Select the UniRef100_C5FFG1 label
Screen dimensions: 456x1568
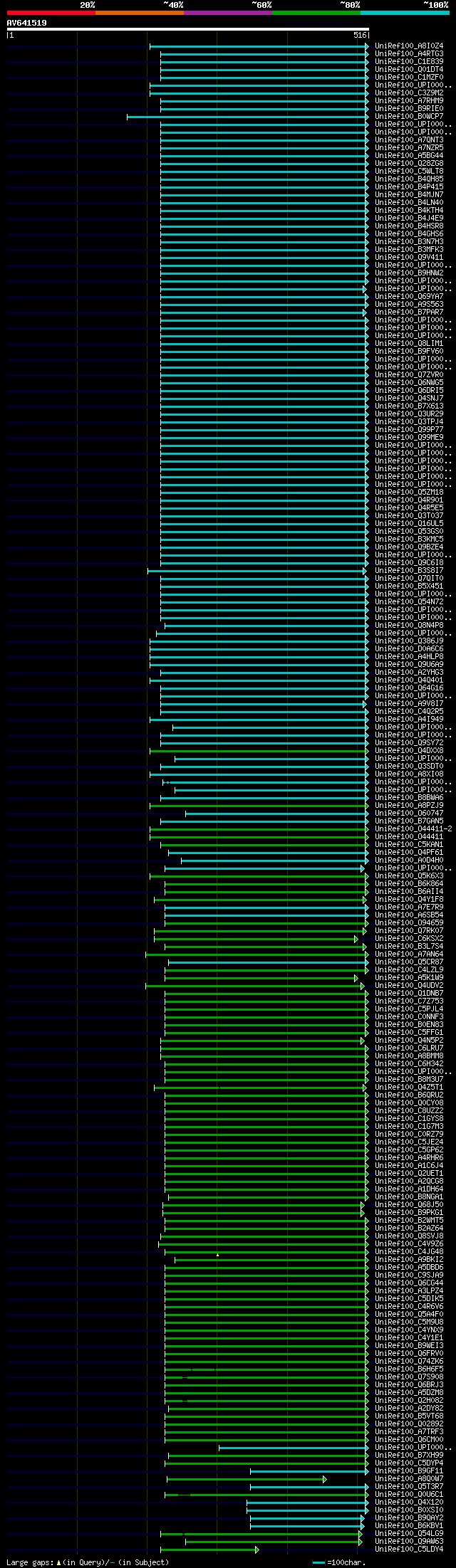click(409, 1032)
